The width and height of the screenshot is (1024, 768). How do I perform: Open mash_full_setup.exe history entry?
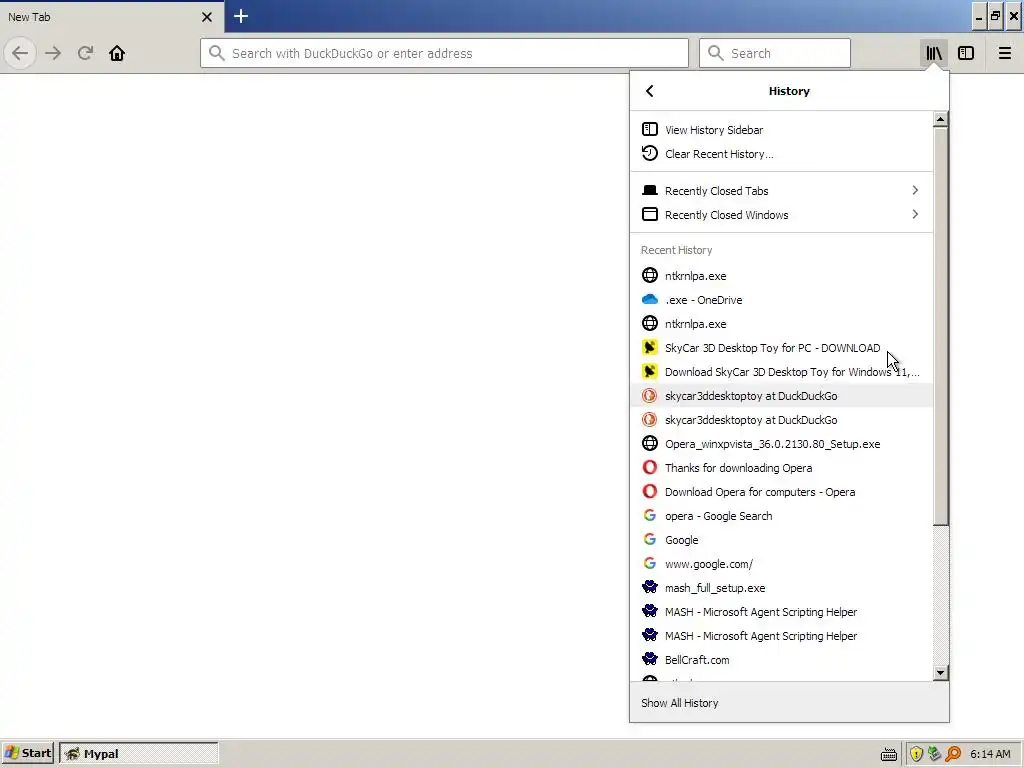pos(782,588)
